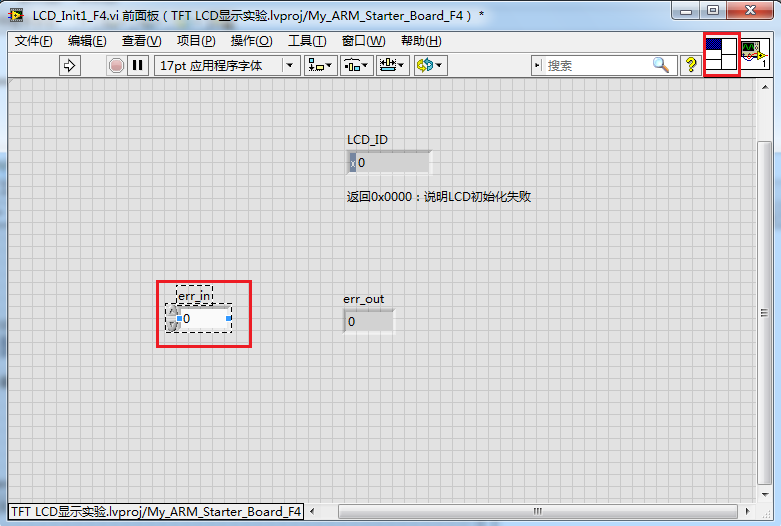
Task: Open the Reorder dropdown
Action: (431, 65)
